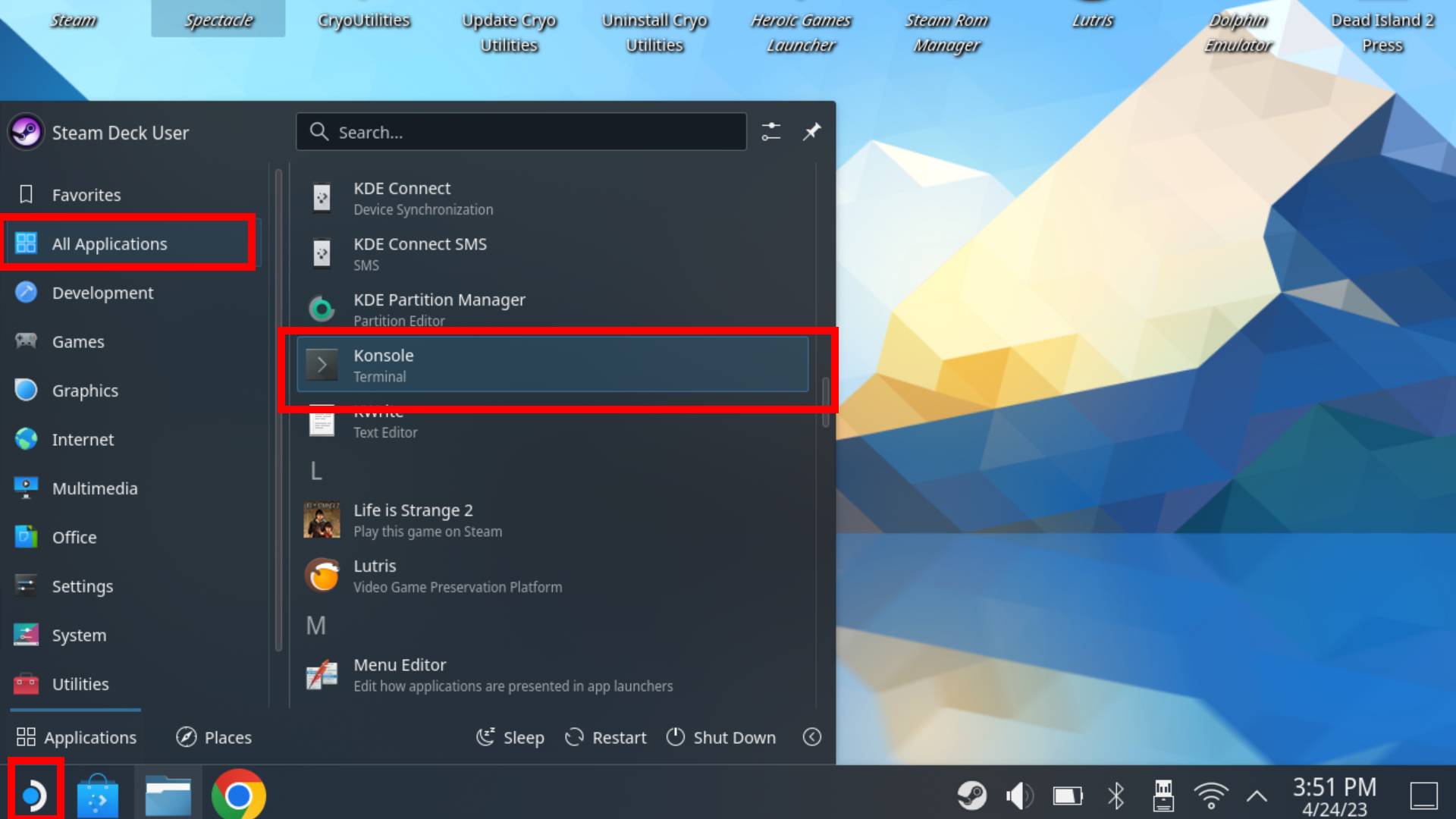Toggle the pin to keep launcher open

(x=811, y=132)
